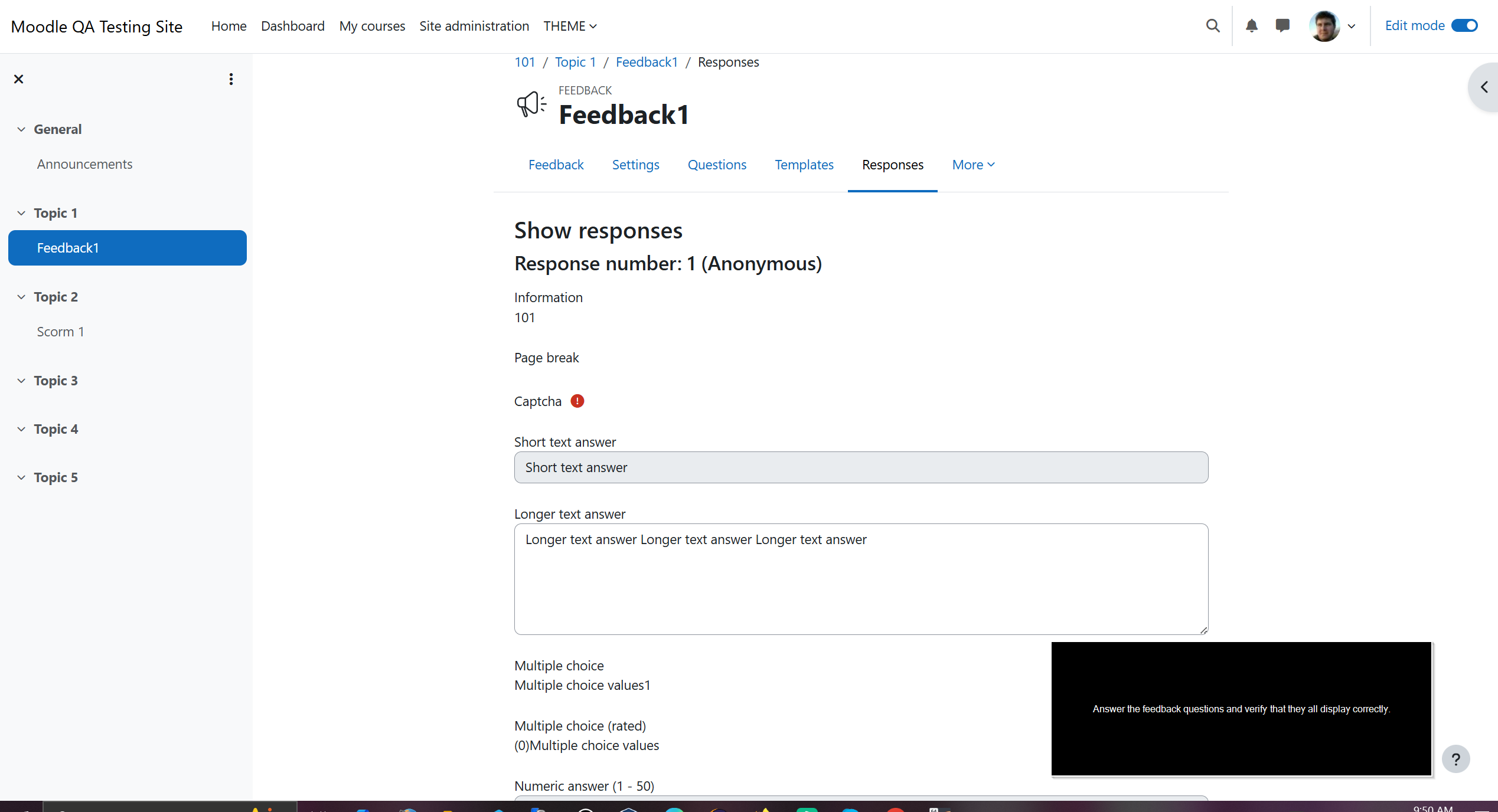Go to Home in top navigation
The image size is (1498, 812).
click(229, 26)
